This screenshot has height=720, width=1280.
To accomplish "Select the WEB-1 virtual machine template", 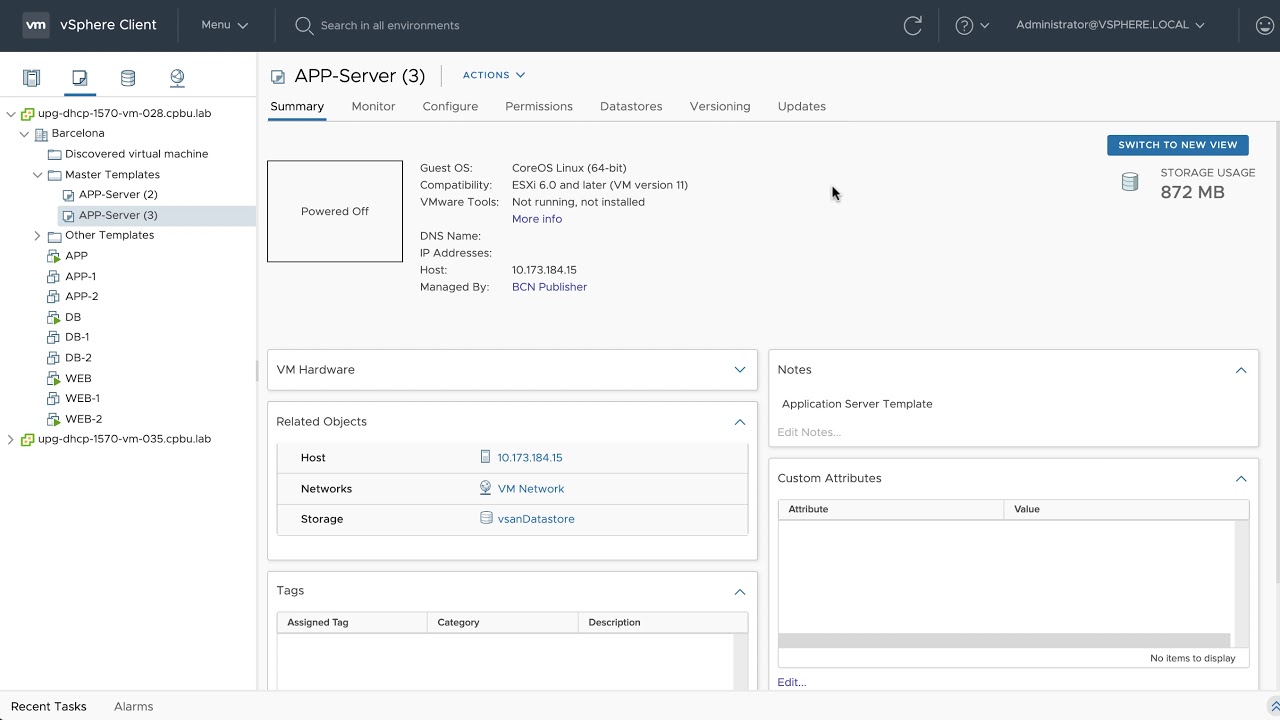I will pyautogui.click(x=80, y=398).
